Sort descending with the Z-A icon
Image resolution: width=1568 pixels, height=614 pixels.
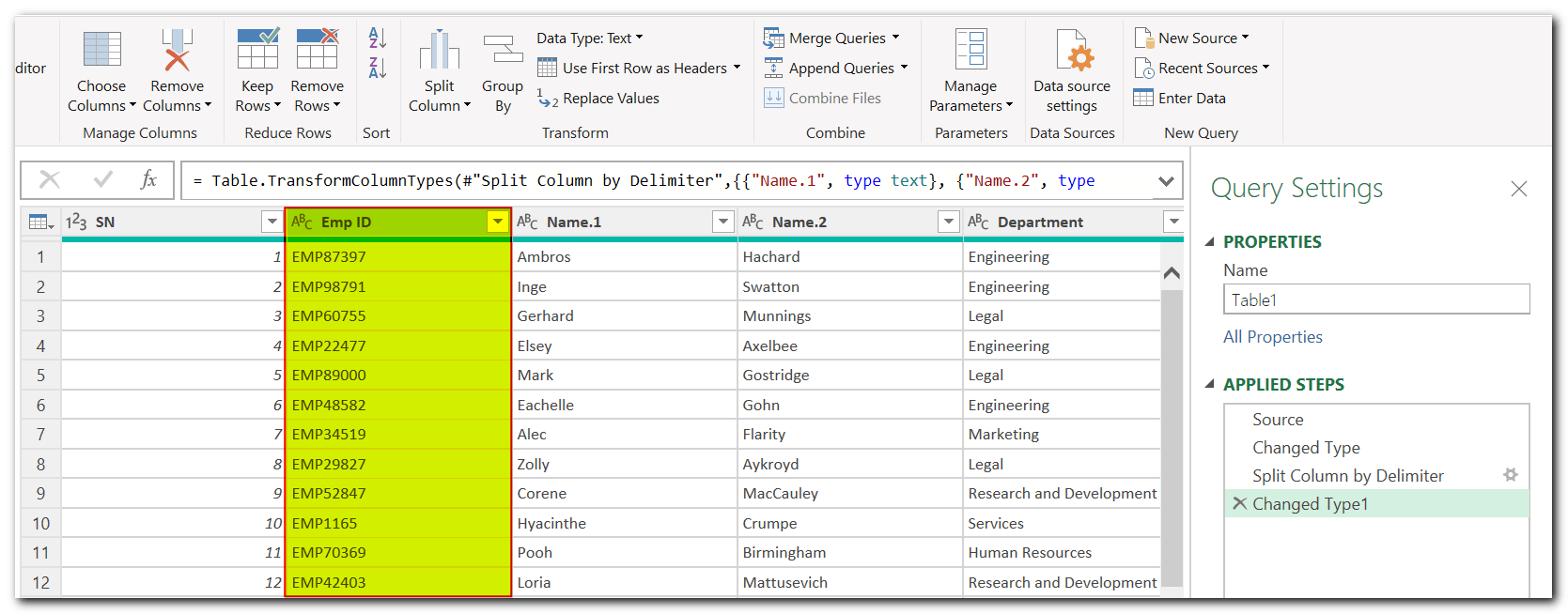[x=377, y=68]
